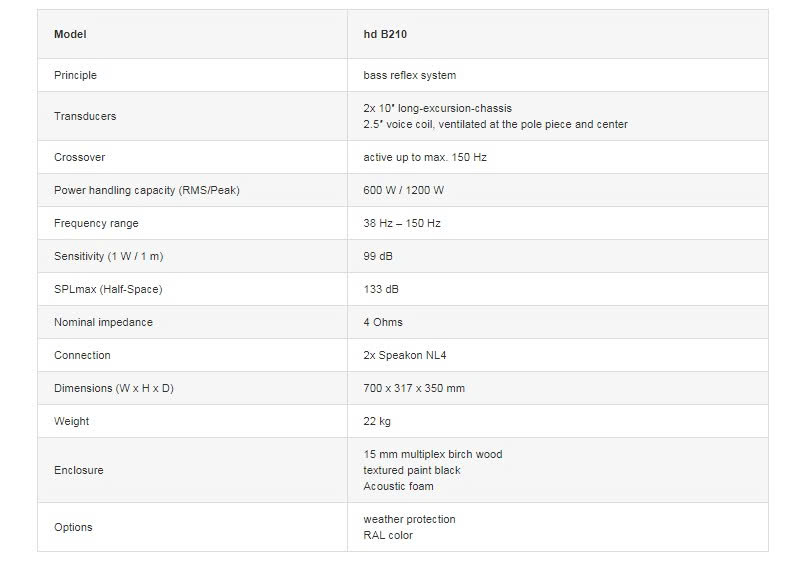Click the '2x 10" long-excursion-chassis' text
Screen dimensions: 786x561
coord(437,108)
